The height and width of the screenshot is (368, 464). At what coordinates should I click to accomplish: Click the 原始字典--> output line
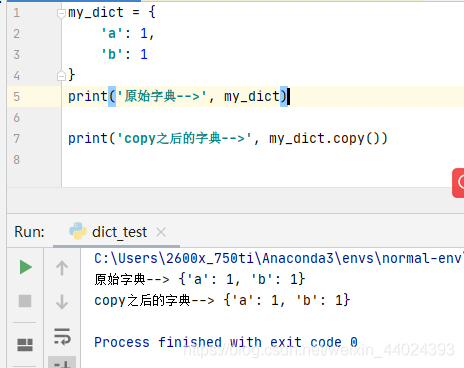click(x=199, y=279)
